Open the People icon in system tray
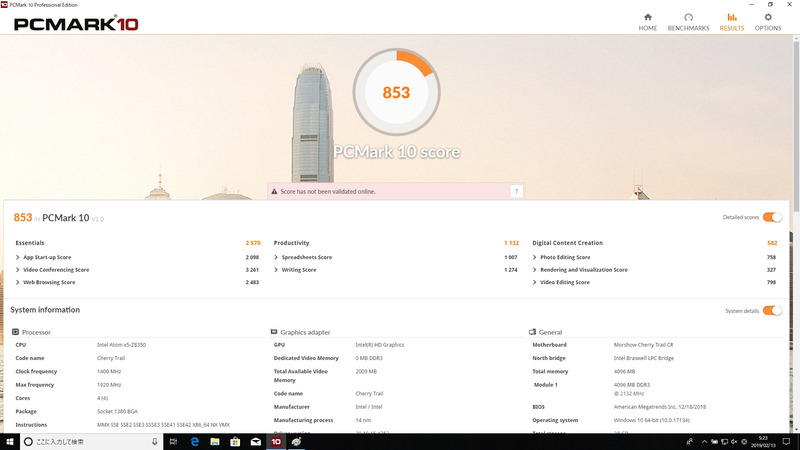Screen dimensions: 800x450 tap(690, 442)
